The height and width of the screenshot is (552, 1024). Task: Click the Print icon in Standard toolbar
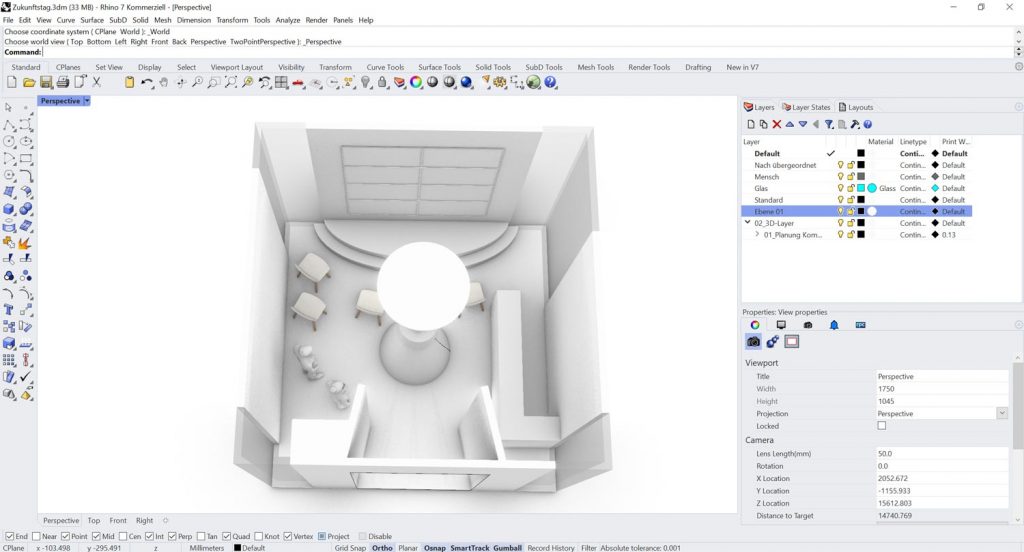click(x=62, y=82)
